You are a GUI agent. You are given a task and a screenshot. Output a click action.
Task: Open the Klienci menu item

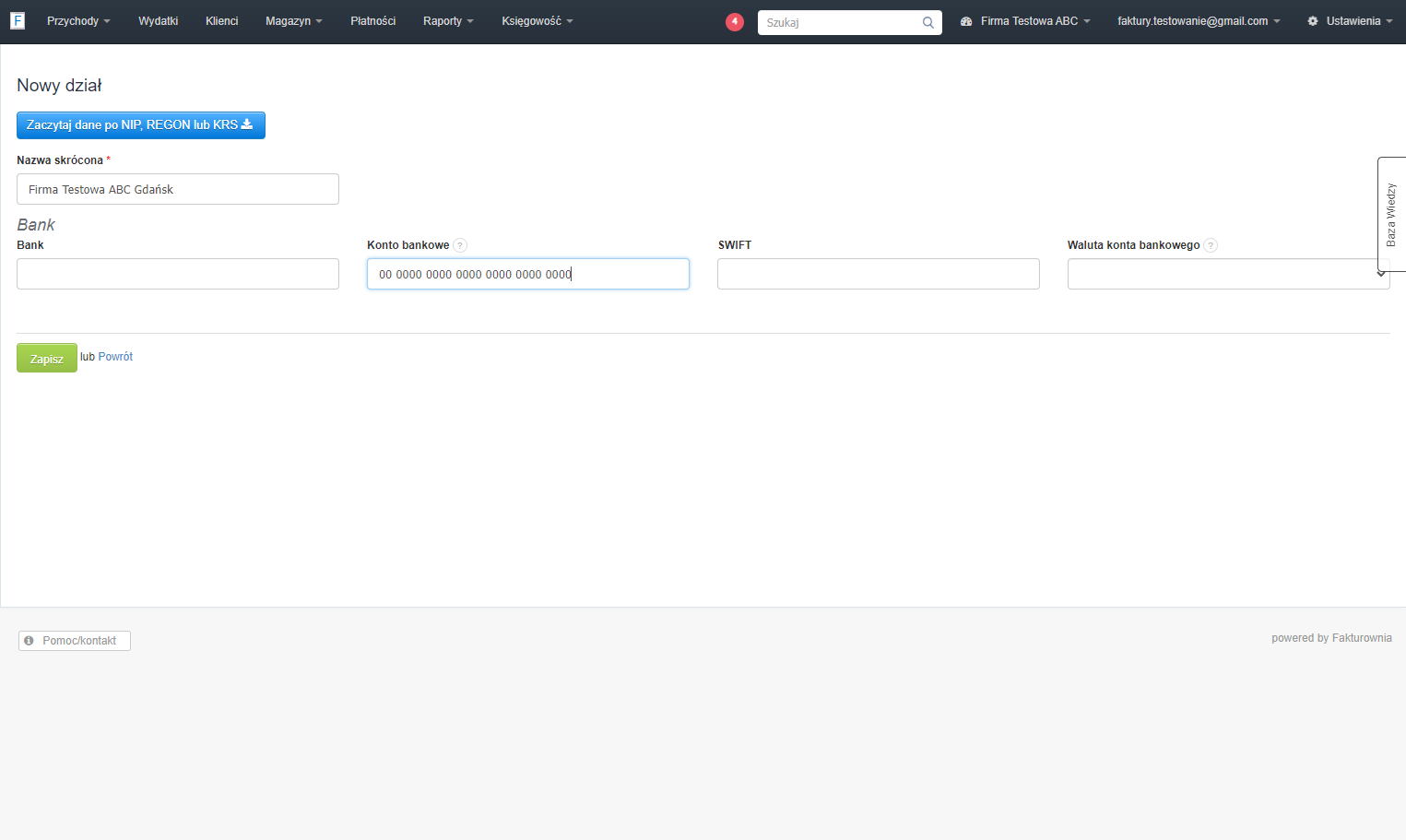tap(222, 21)
